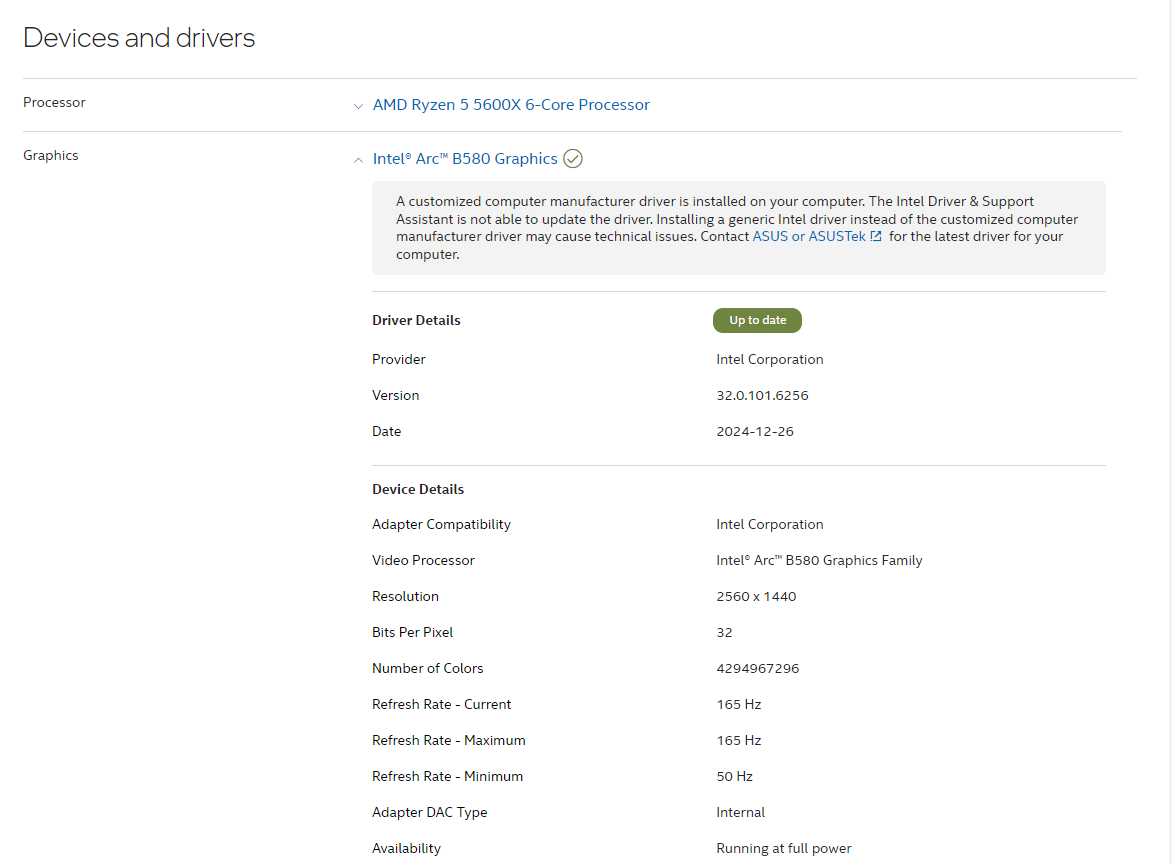Click the Video Processor label
Screen dimensions: 1172x864
pos(423,561)
